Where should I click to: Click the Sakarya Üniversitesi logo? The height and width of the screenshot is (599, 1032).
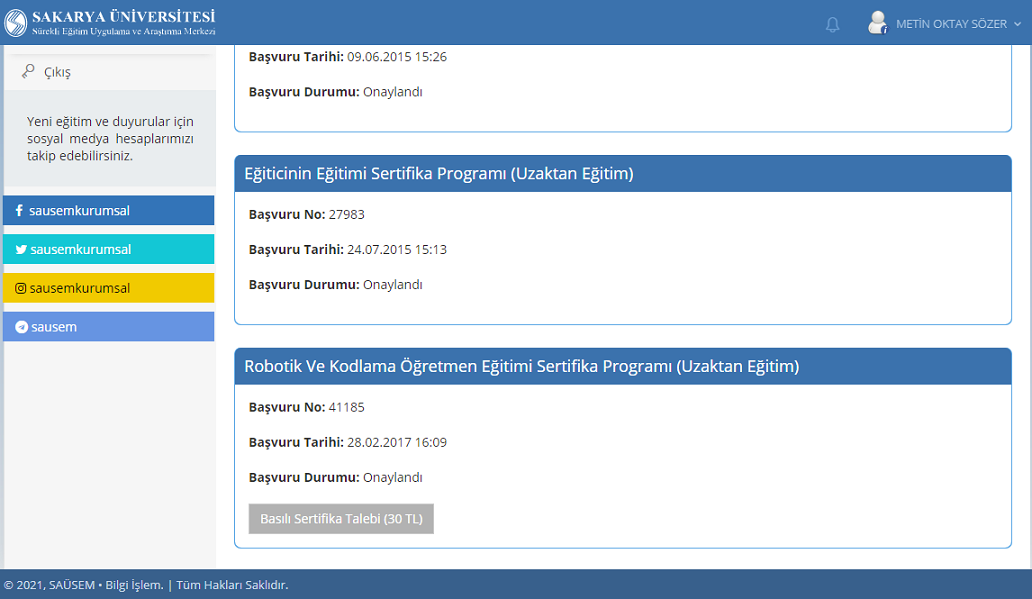tap(15, 22)
